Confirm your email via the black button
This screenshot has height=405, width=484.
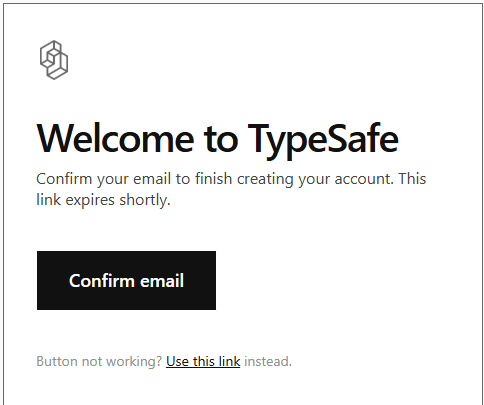coord(126,280)
